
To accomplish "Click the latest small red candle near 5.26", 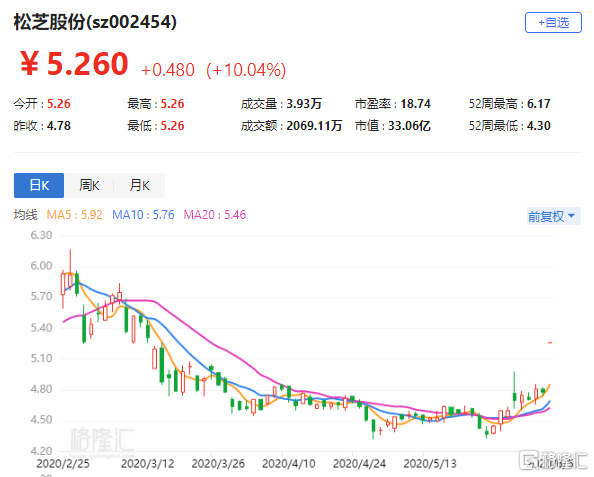I will coord(550,343).
